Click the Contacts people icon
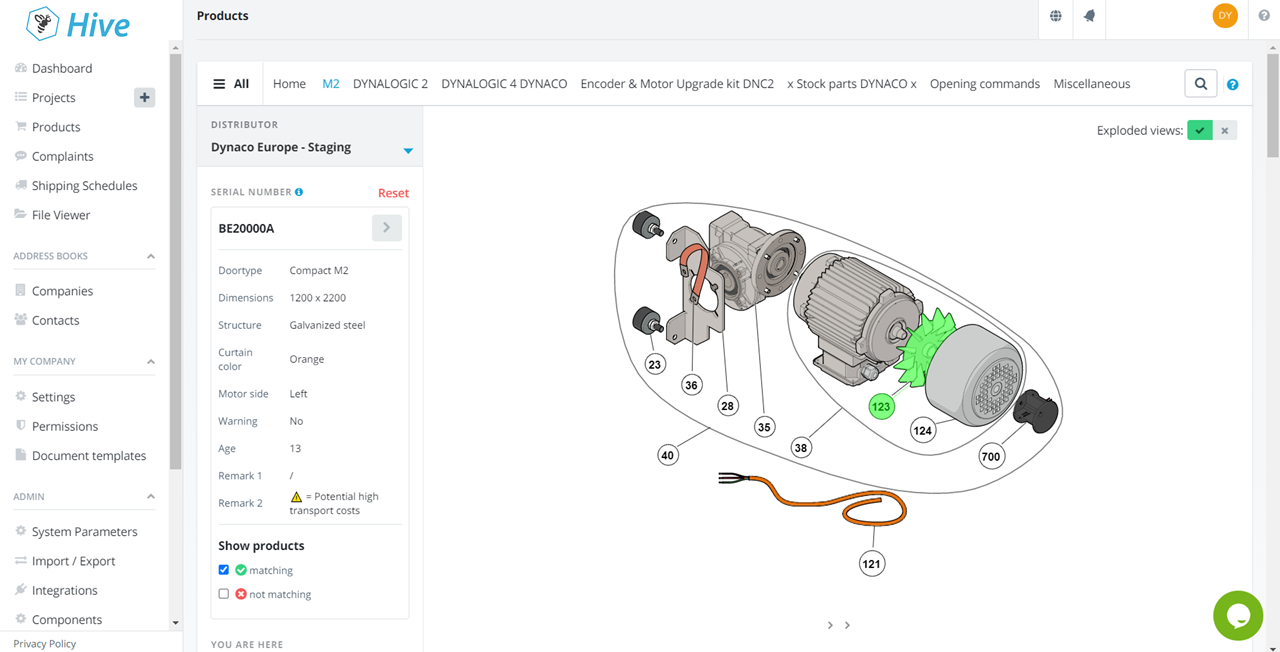 click(21, 320)
